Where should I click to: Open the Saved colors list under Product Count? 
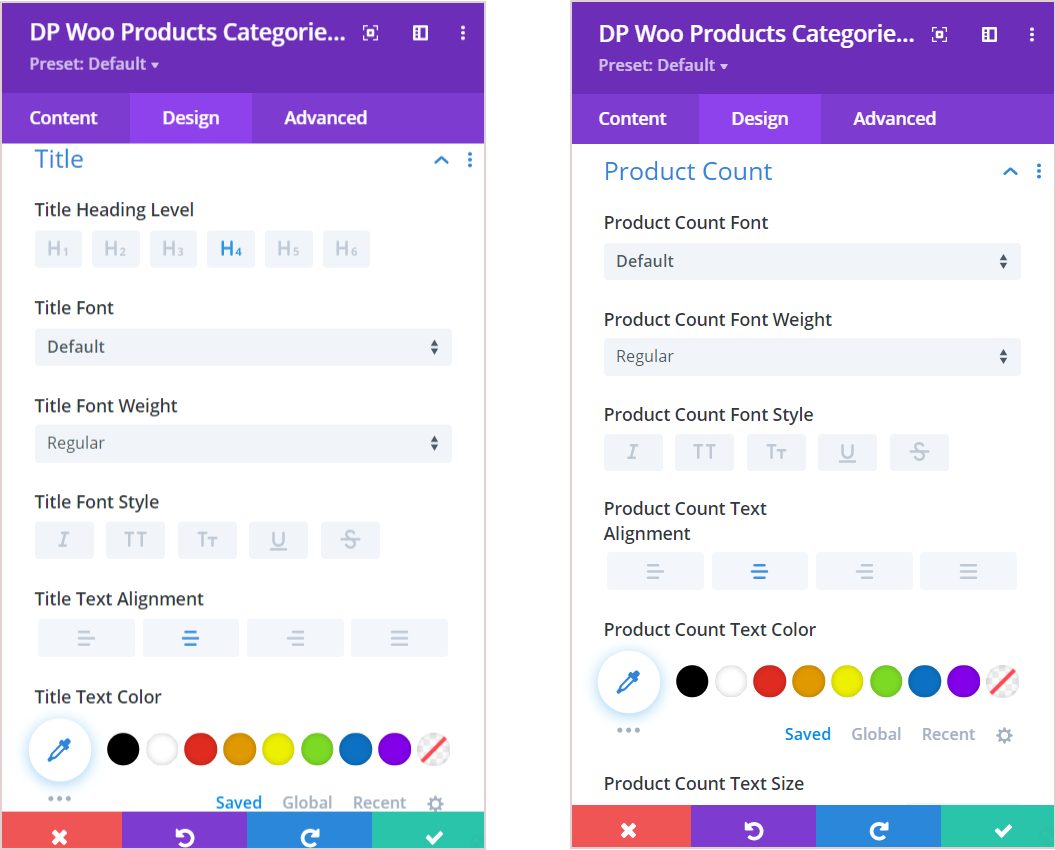point(808,733)
